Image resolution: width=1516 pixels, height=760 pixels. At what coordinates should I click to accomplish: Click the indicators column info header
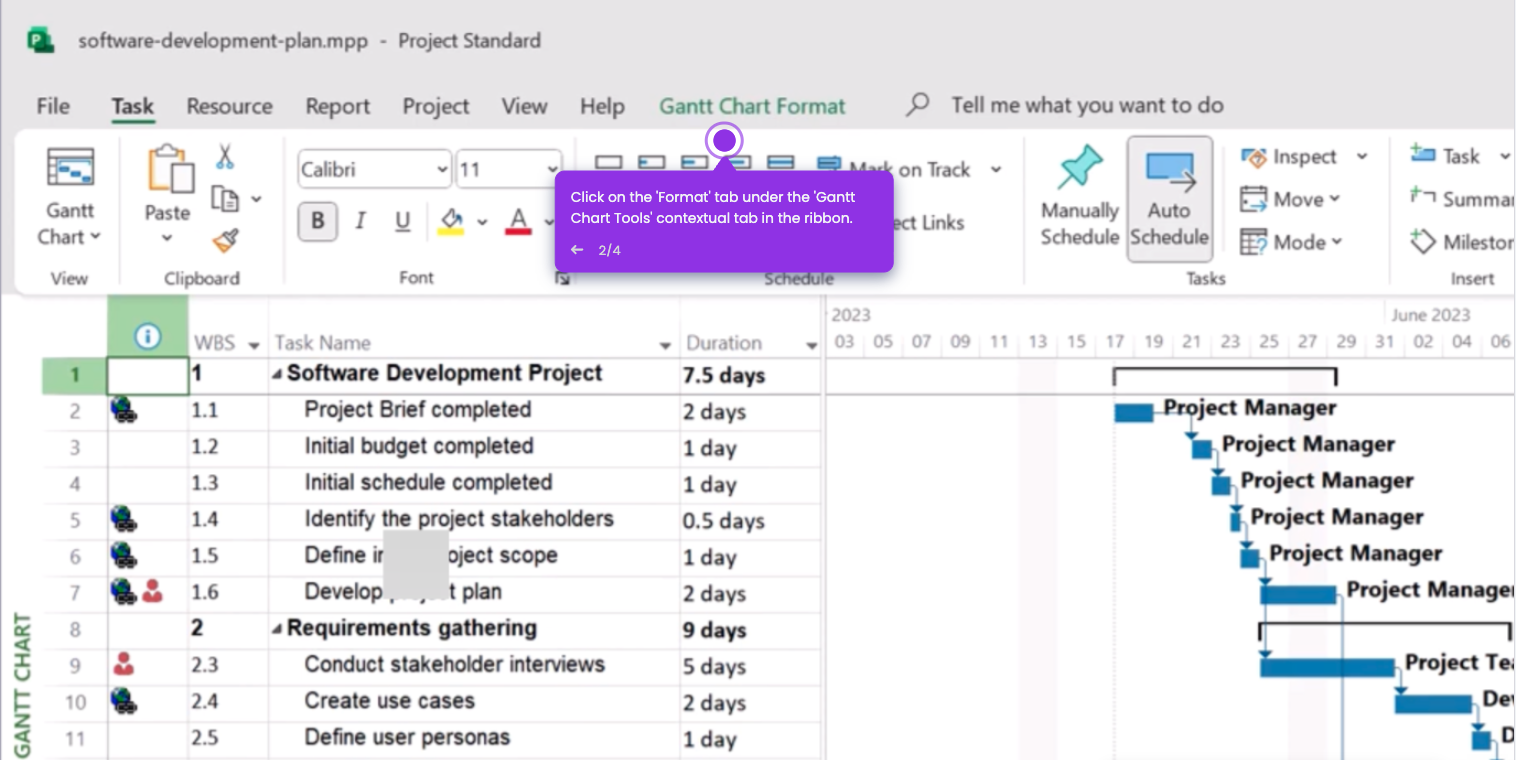point(147,337)
